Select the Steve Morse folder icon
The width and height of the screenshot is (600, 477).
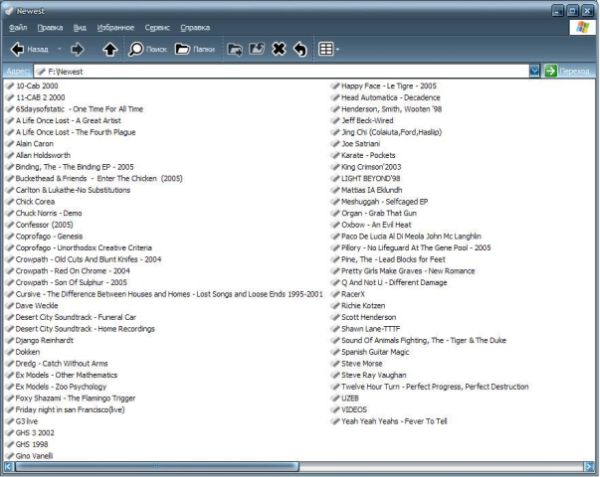click(x=336, y=363)
